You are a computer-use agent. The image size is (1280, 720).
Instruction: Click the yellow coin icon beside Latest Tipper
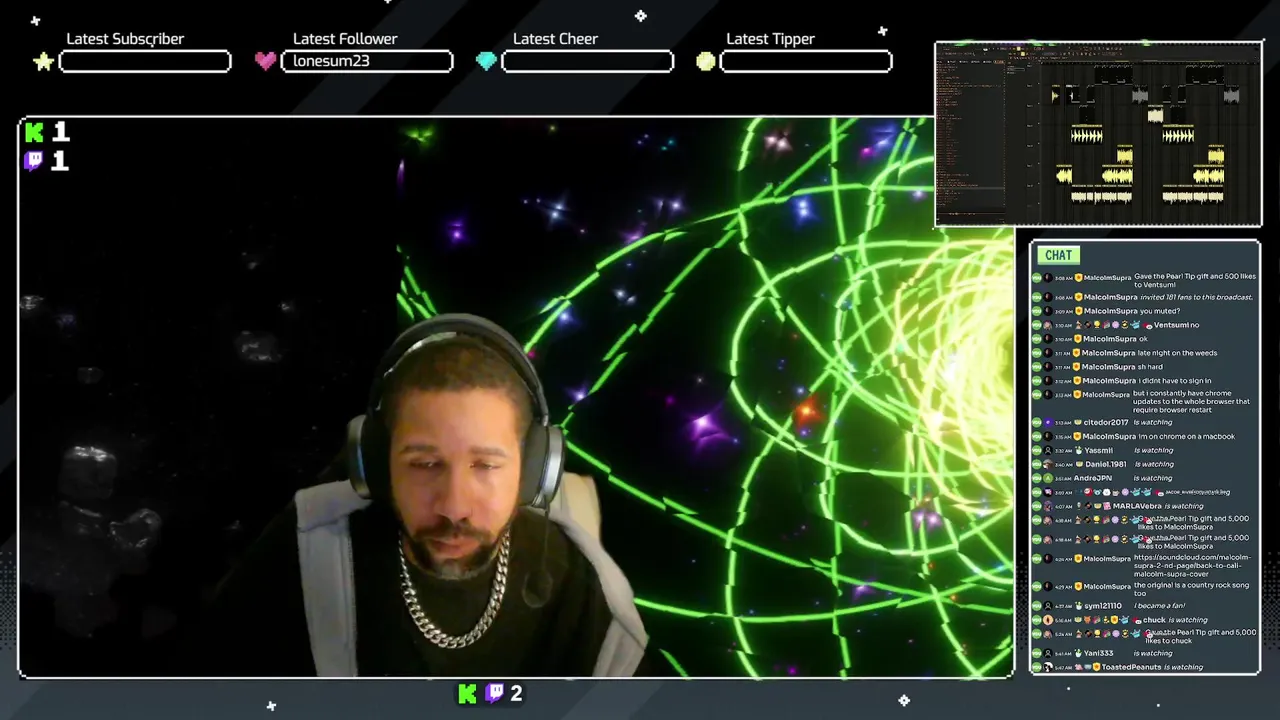click(706, 61)
